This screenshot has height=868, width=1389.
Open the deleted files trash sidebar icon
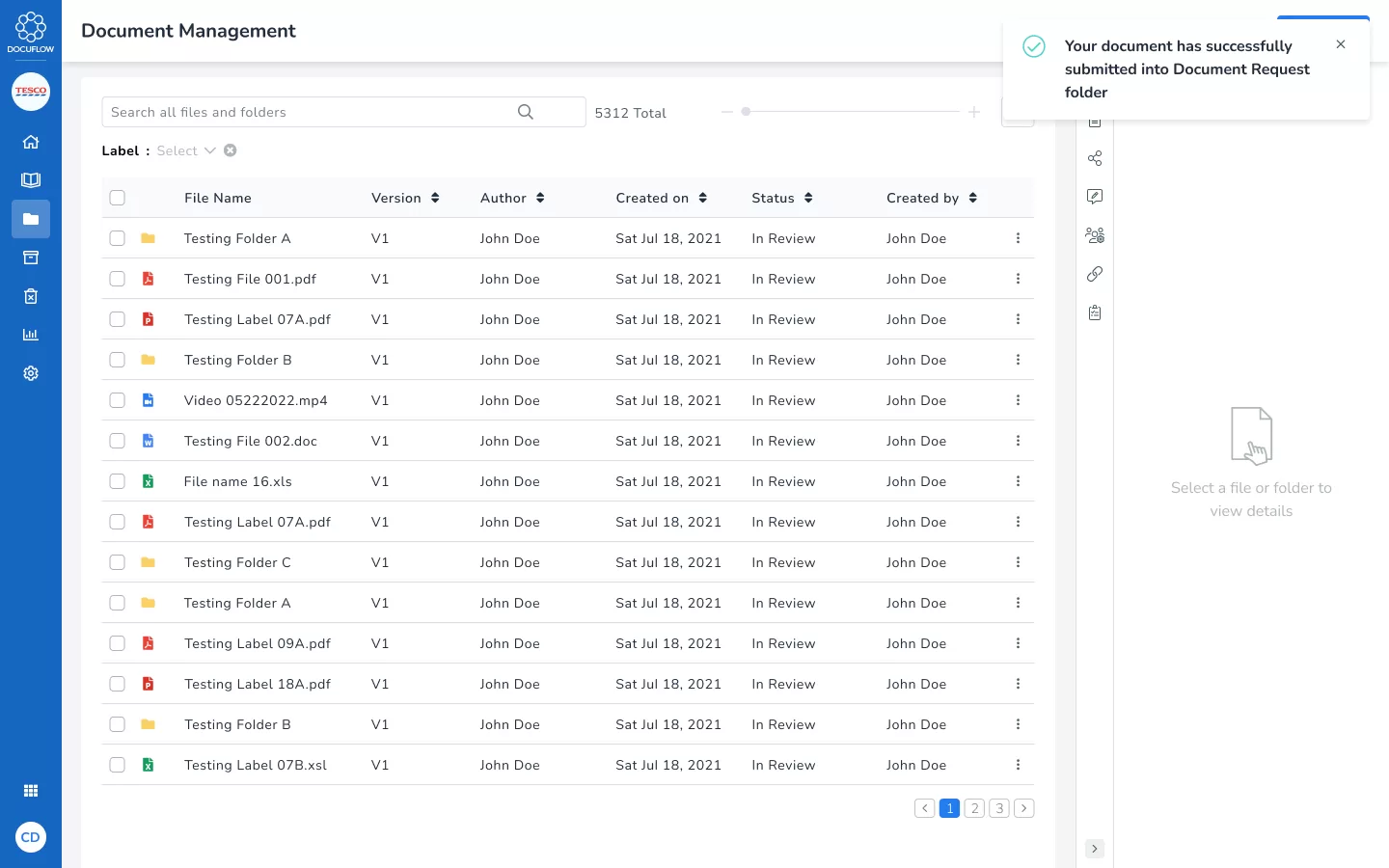click(x=31, y=296)
